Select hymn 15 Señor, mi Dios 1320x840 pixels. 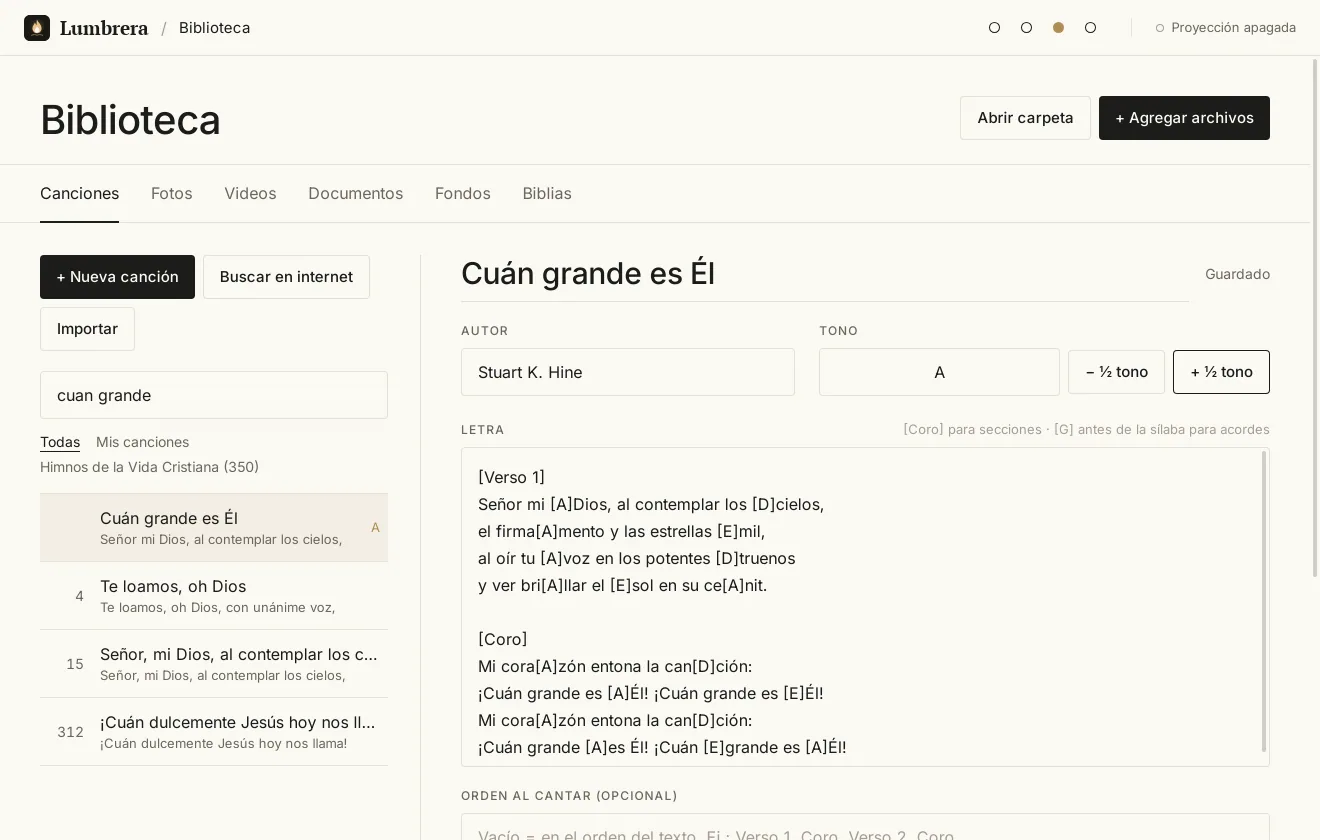click(214, 663)
